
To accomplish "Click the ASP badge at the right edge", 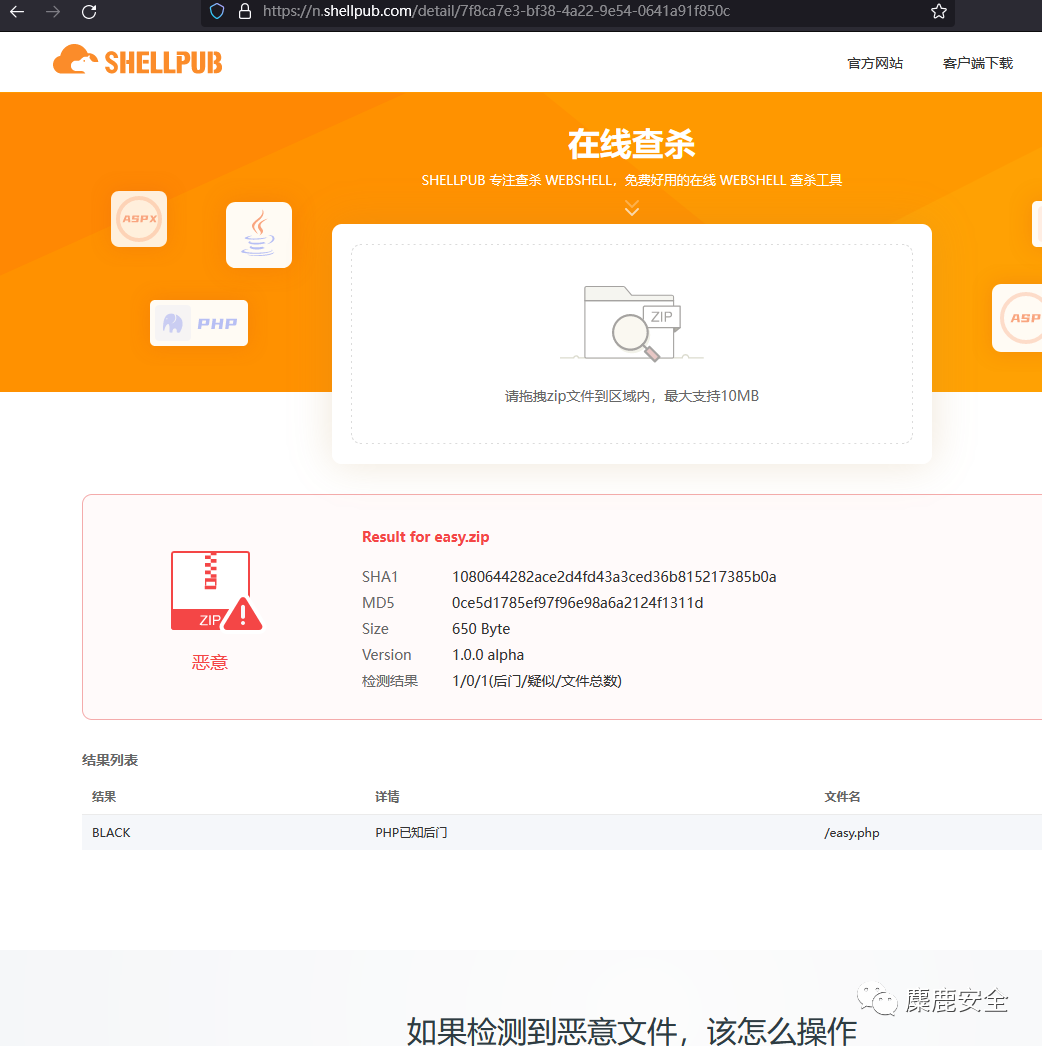I will [1018, 318].
